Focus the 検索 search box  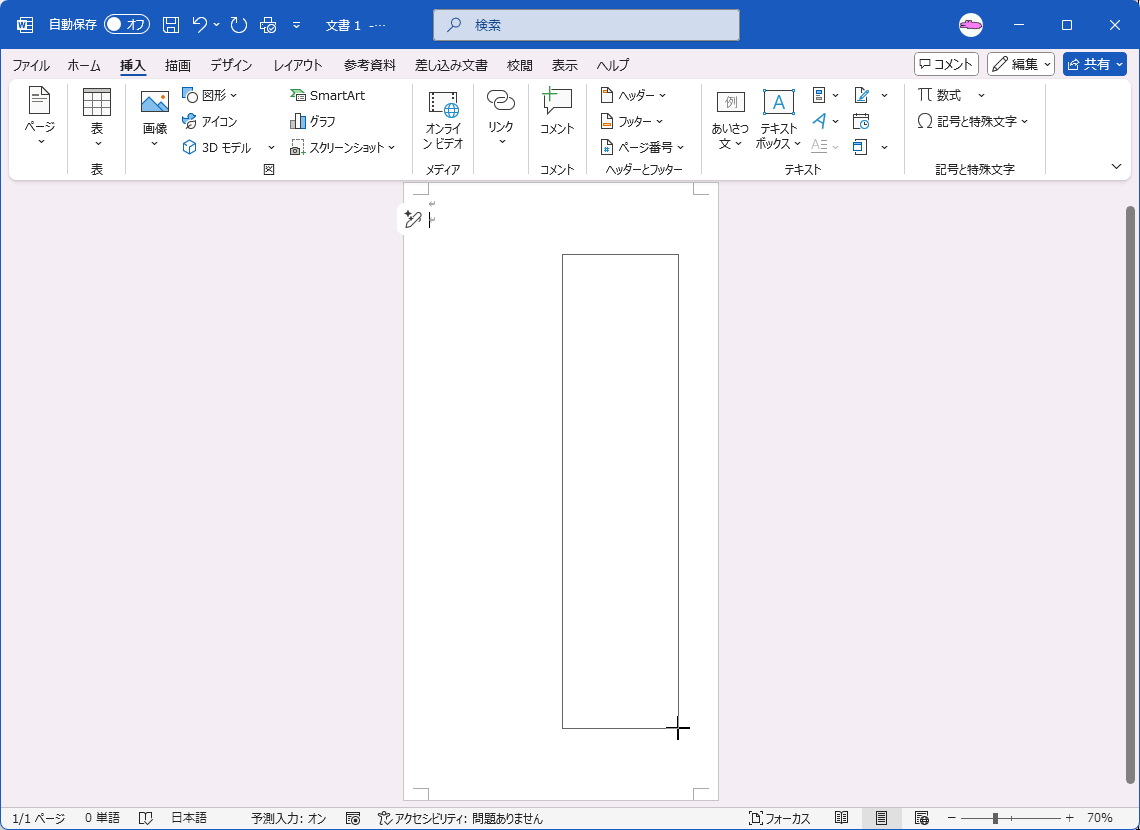[x=586, y=25]
